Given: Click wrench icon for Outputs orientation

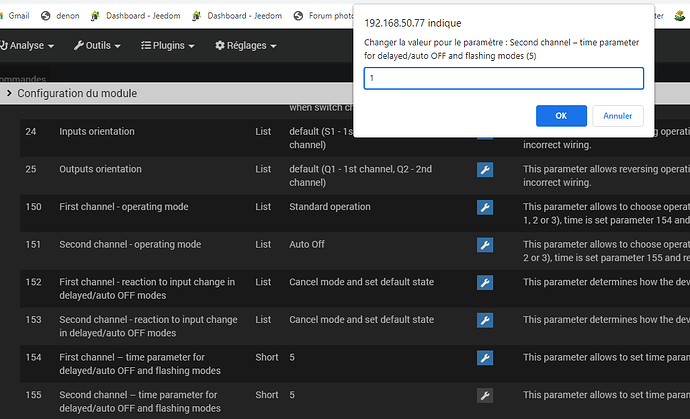Looking at the screenshot, I should point(484,170).
